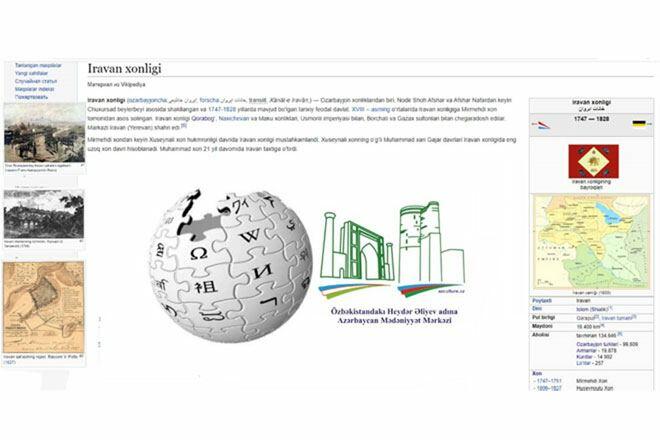Open the 'Yangi sahifalar' sidebar link
Viewport: 660px width, 440px height.
[31, 73]
